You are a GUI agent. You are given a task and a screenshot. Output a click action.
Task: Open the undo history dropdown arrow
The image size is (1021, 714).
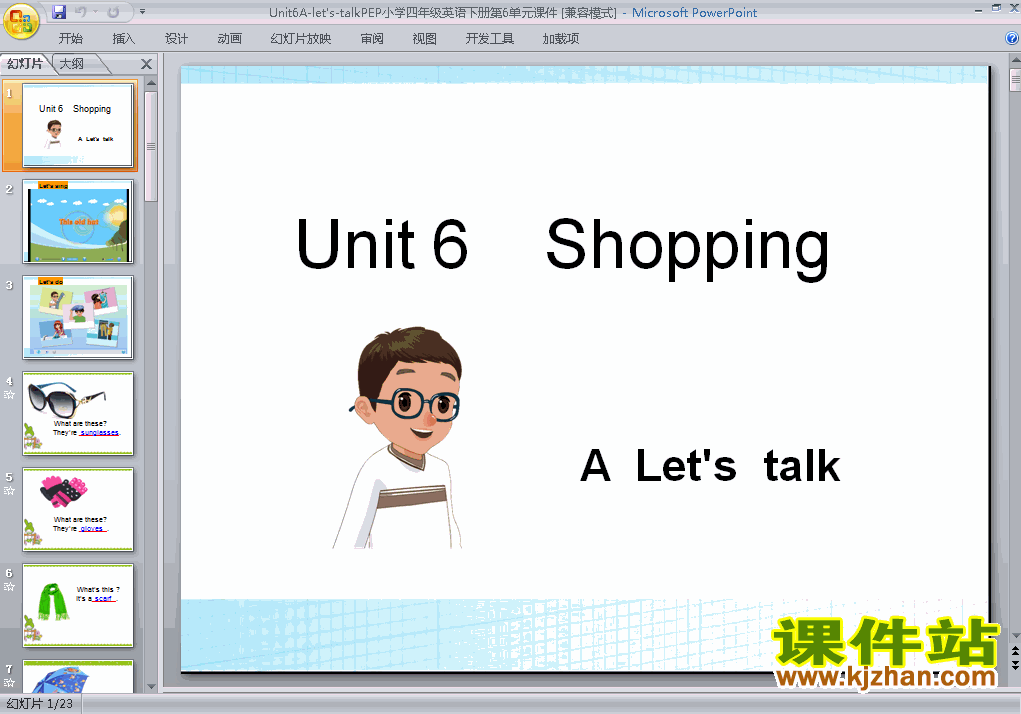pyautogui.click(x=95, y=12)
